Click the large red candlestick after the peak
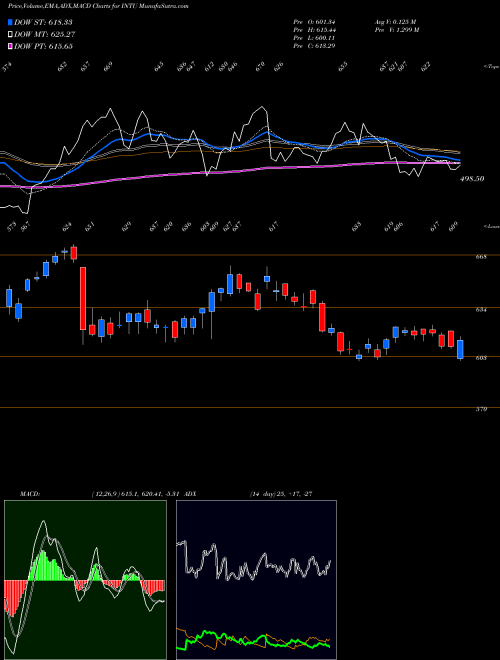 coord(83,298)
